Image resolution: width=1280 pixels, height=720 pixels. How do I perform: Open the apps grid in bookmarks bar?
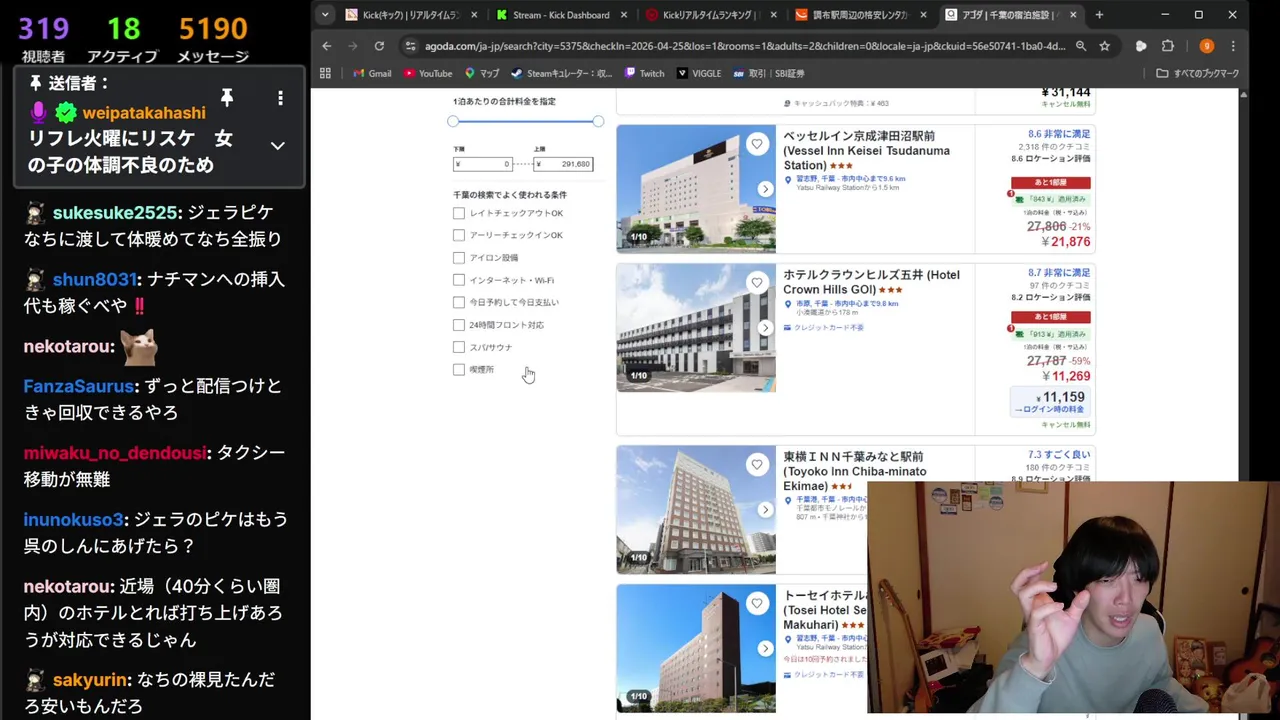point(325,73)
